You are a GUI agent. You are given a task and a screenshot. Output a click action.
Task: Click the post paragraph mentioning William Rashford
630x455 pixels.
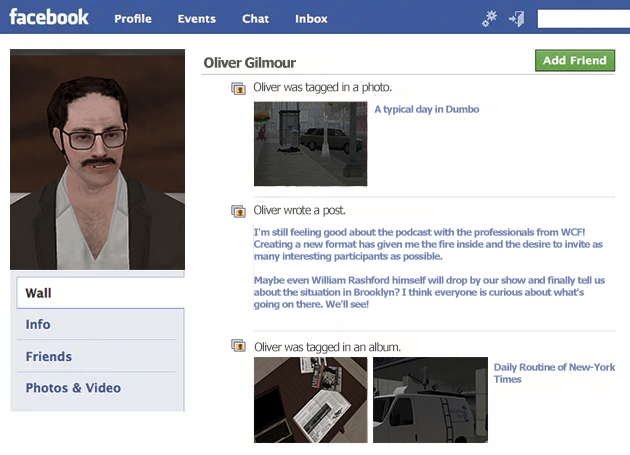pos(429,292)
